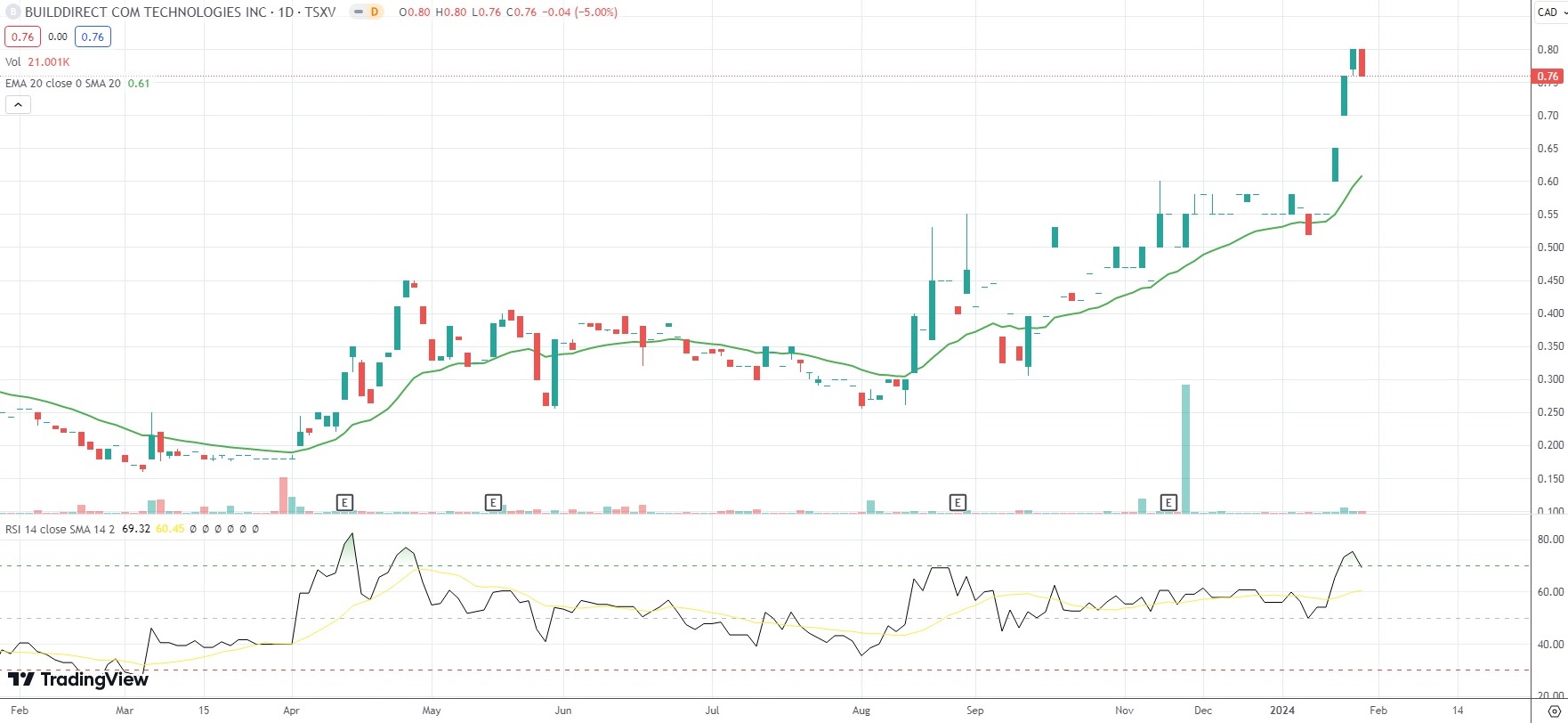Click the 2024 label on the time axis

[x=1282, y=711]
